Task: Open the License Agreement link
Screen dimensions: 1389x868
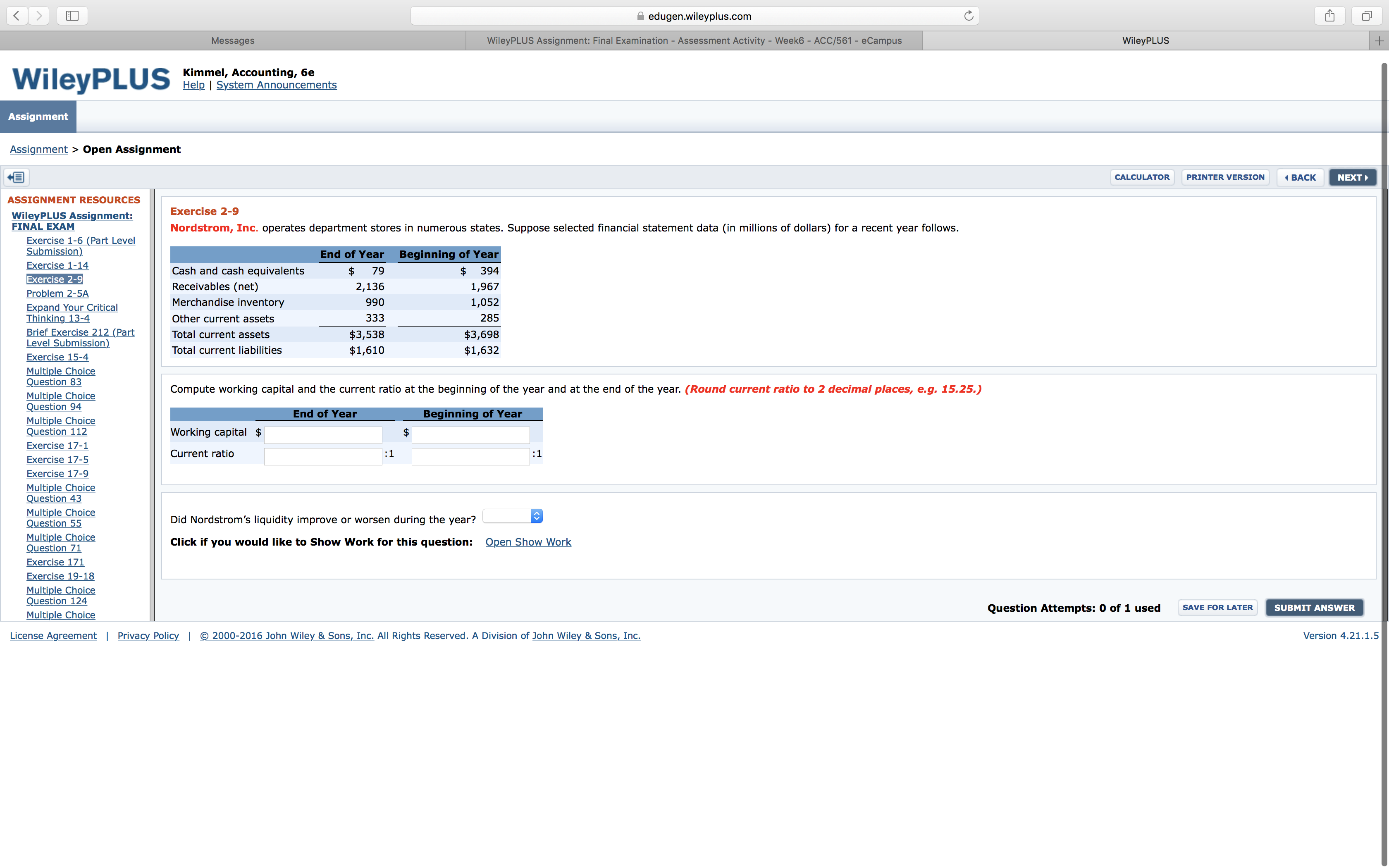Action: point(53,636)
